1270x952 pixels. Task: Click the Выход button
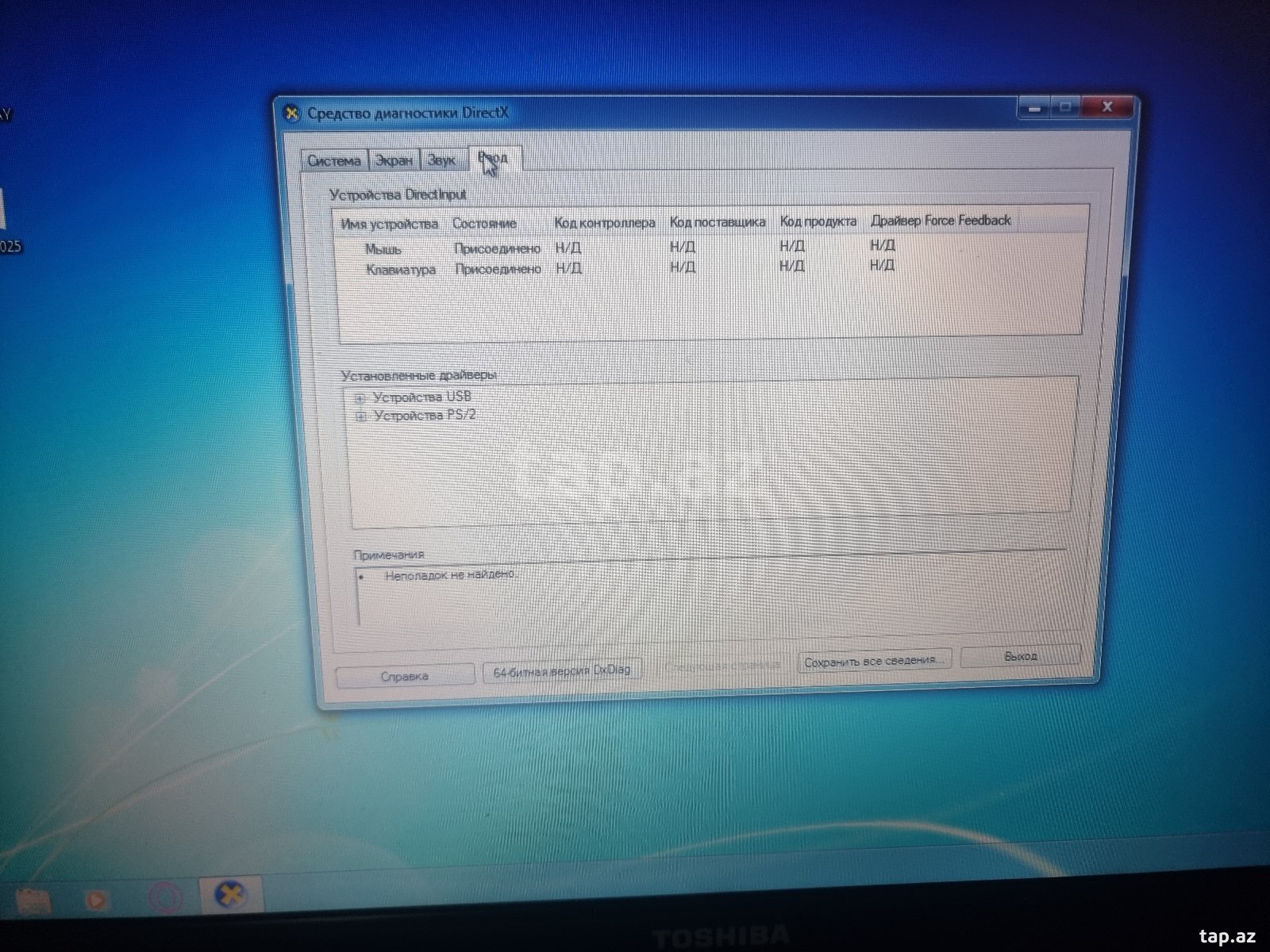click(1020, 656)
